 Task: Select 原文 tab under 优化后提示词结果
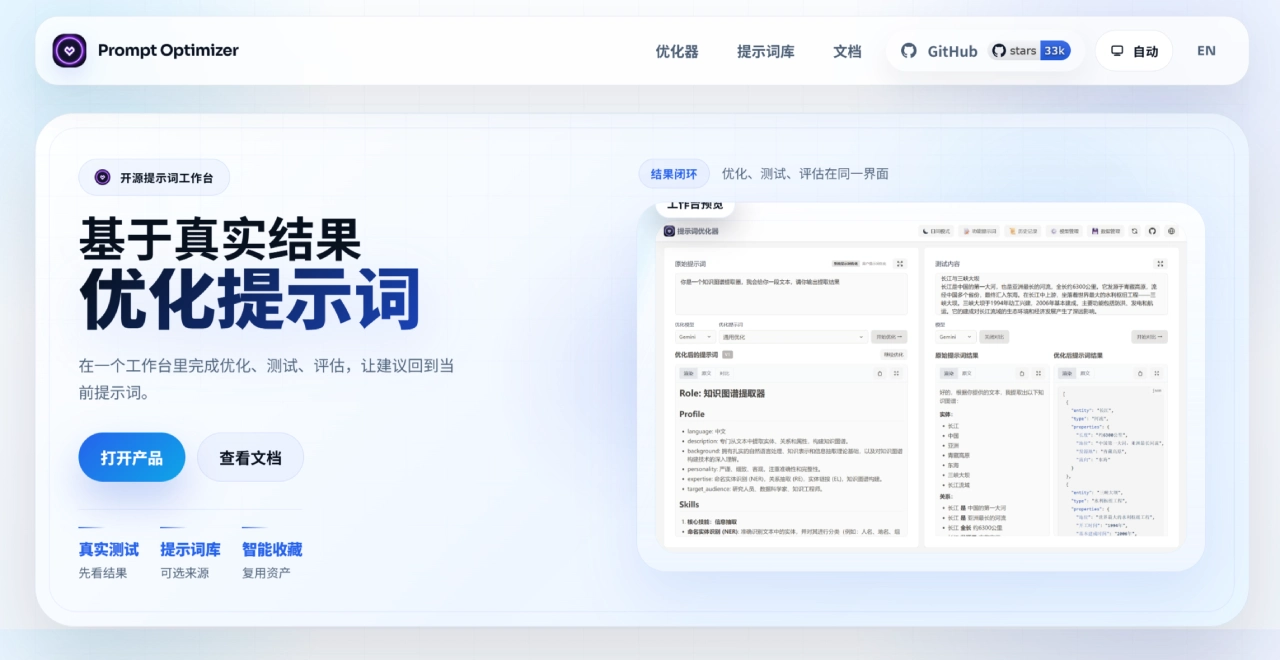(x=1085, y=373)
